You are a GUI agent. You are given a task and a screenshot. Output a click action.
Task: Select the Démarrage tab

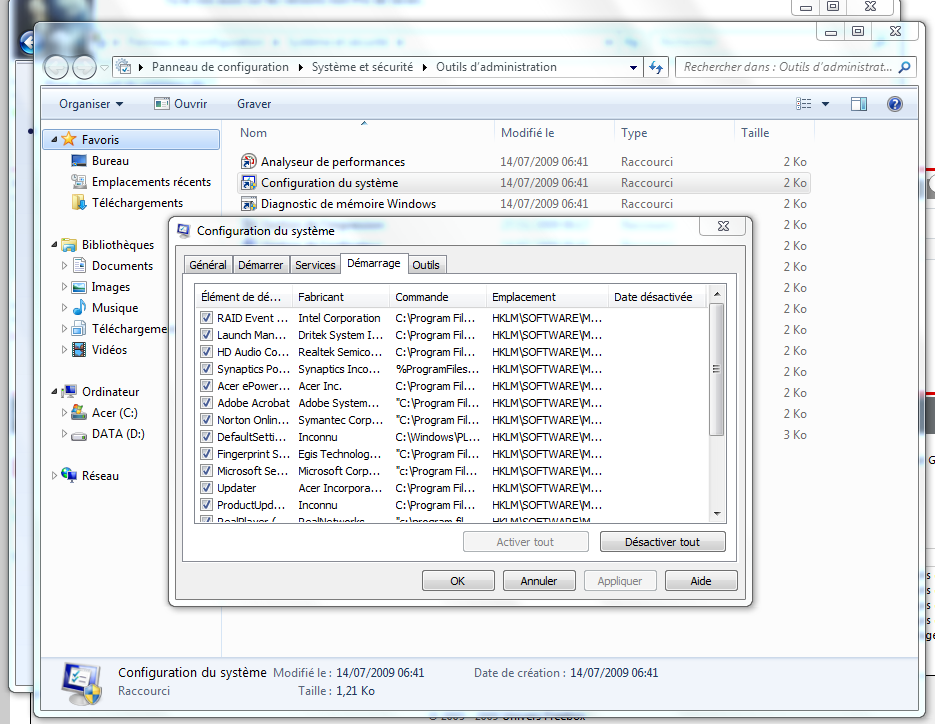(x=374, y=263)
